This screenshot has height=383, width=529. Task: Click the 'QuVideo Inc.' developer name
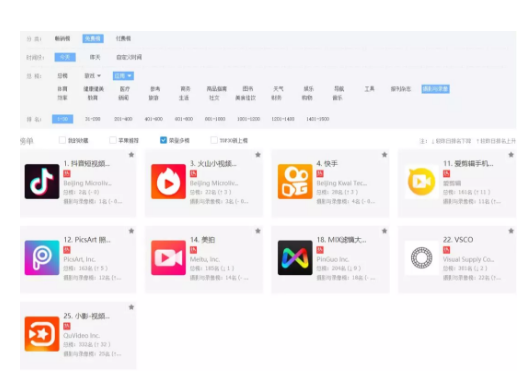(x=81, y=336)
